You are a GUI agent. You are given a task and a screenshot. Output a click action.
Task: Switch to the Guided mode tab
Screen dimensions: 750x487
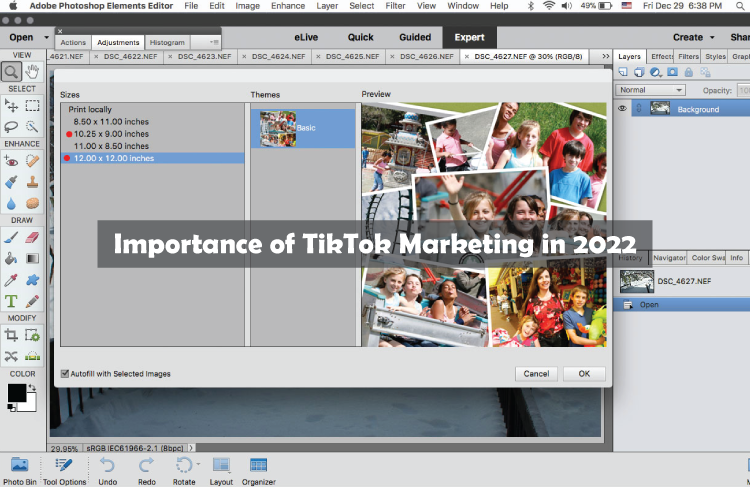pyautogui.click(x=415, y=37)
